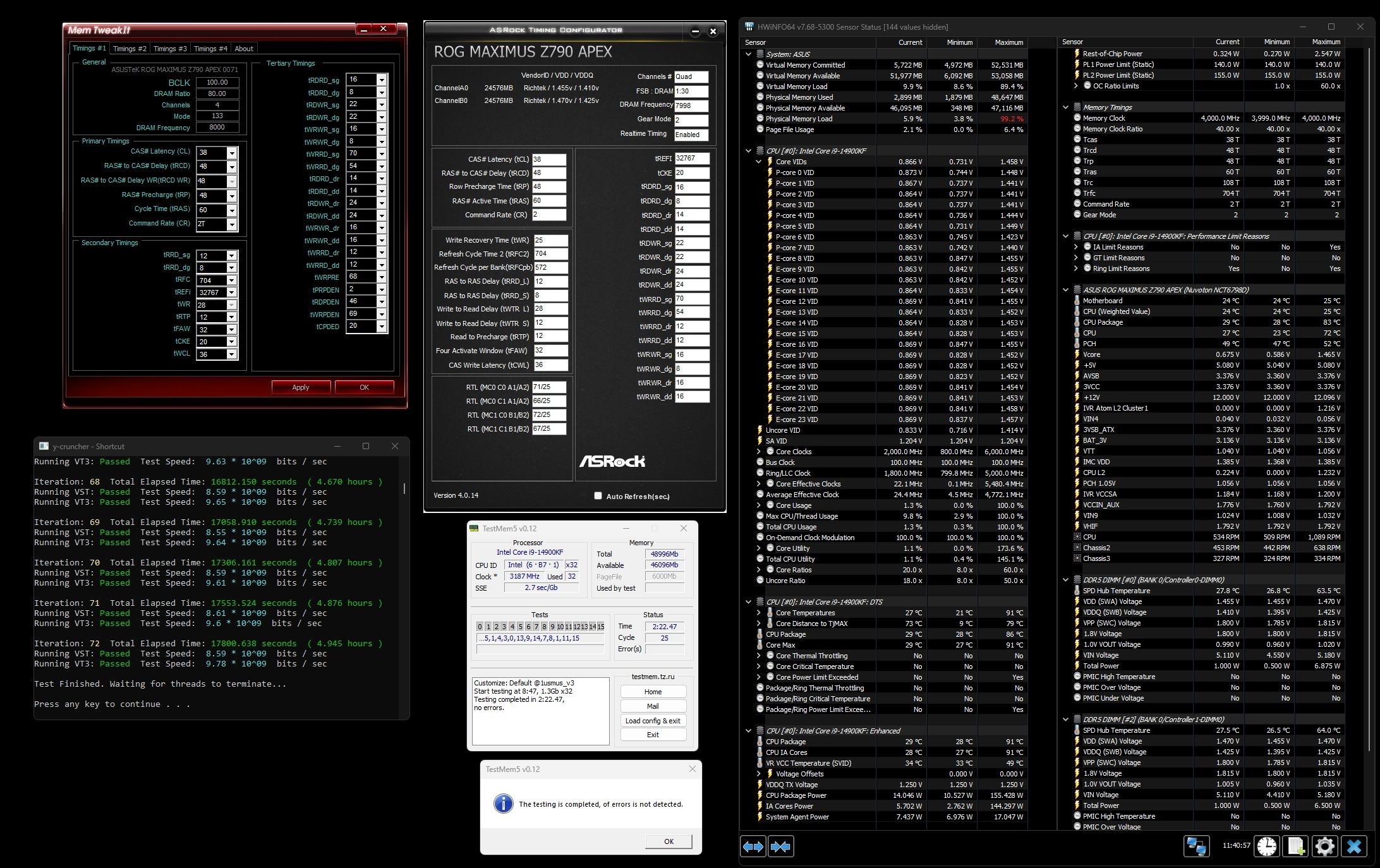Click the Uncore VID bolt icon
This screenshot has width=1380, height=868.
click(x=760, y=430)
